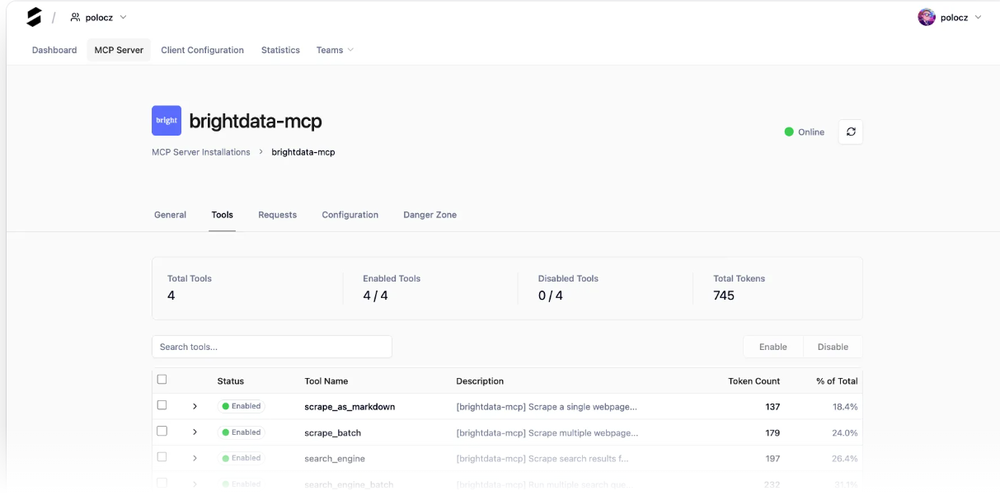
Task: Check the scrape_batch row checkbox
Action: (x=162, y=431)
